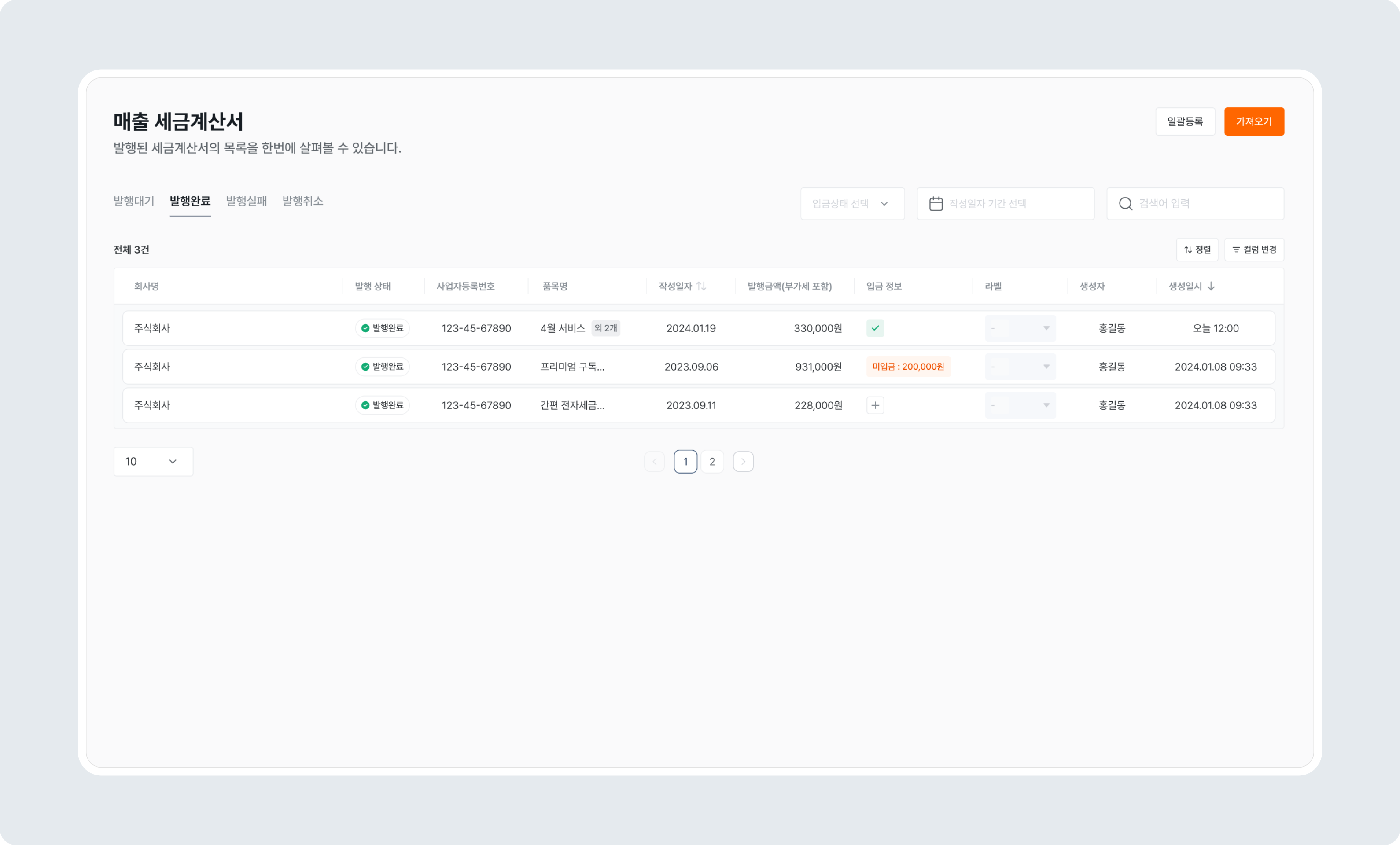The height and width of the screenshot is (845, 1400).
Task: Click the 정렬 sort icon button
Action: pos(1197,249)
